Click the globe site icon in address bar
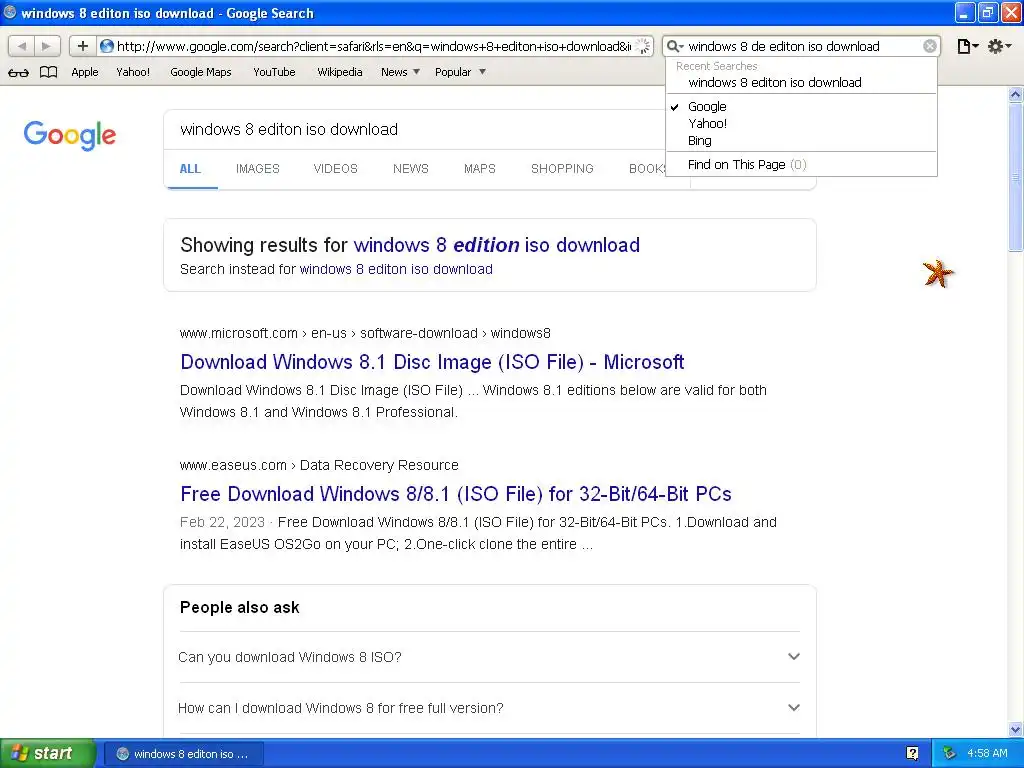This screenshot has width=1024, height=768. [106, 46]
